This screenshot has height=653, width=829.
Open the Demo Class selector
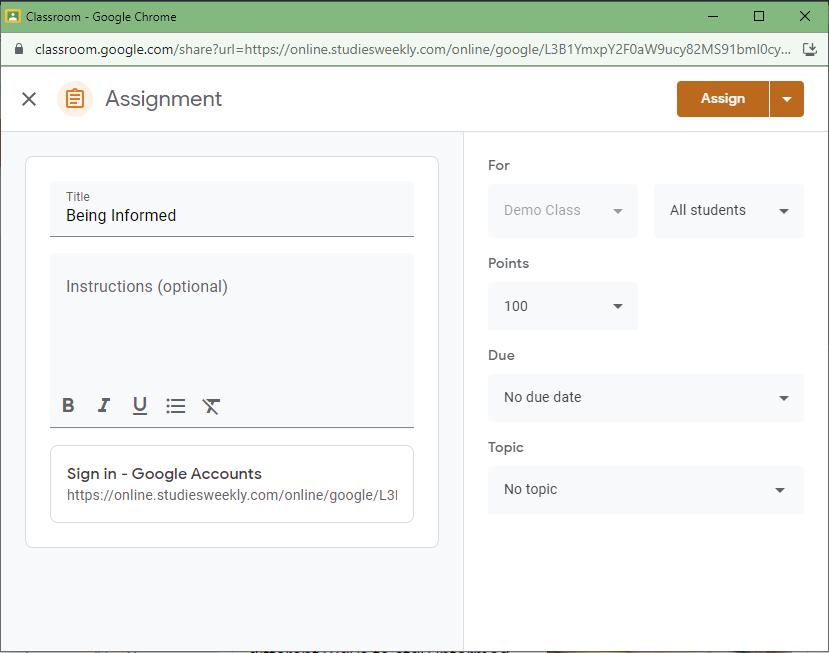(x=562, y=210)
